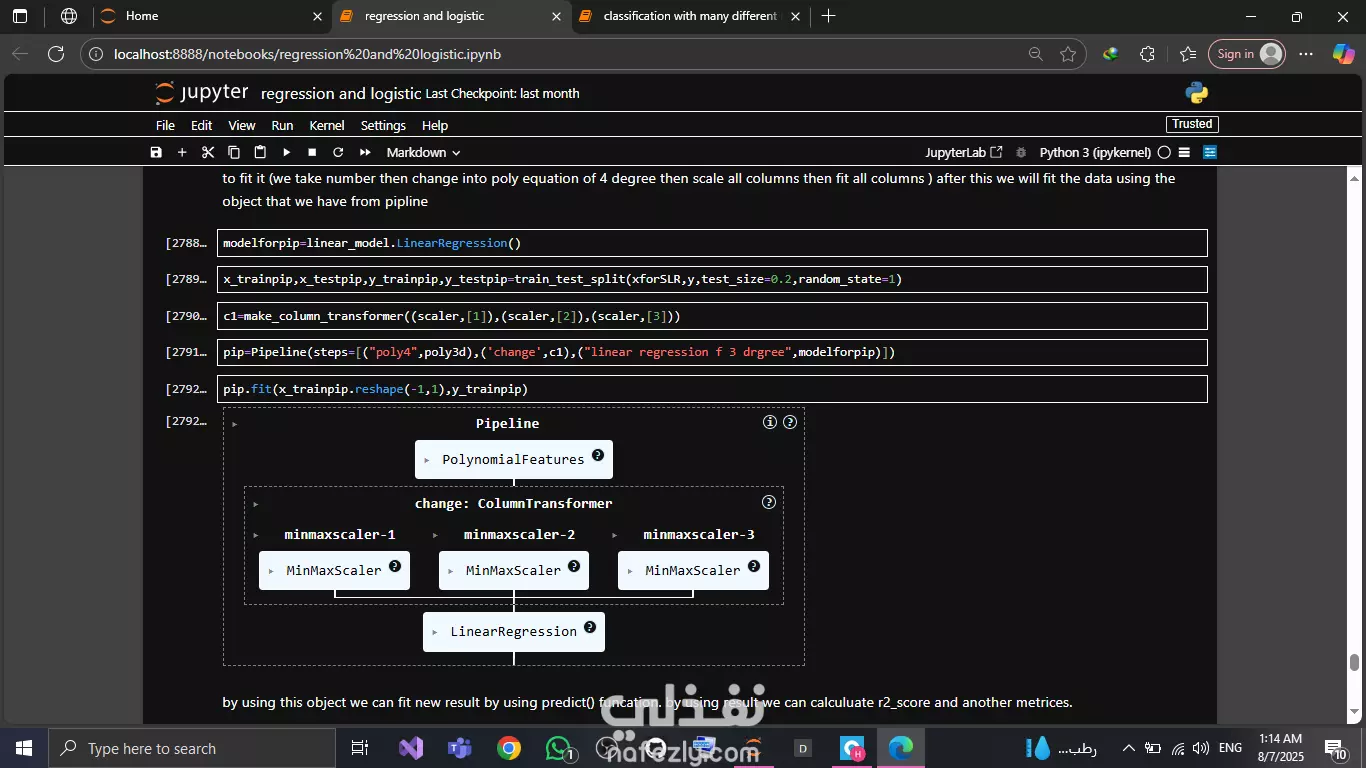
Task: Paste cell from clipboard icon
Action: click(x=260, y=152)
